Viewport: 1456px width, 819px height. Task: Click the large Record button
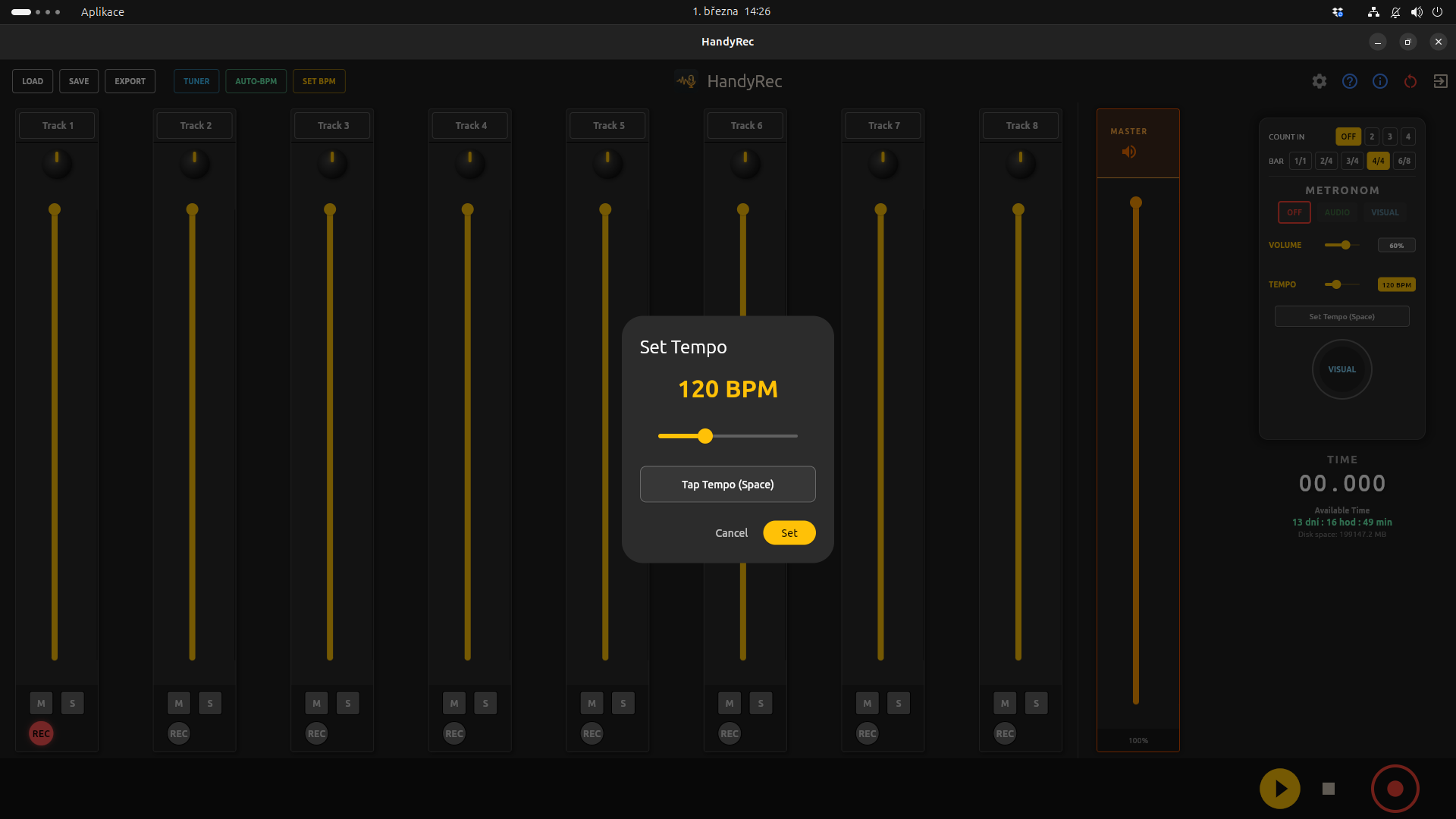click(1395, 789)
